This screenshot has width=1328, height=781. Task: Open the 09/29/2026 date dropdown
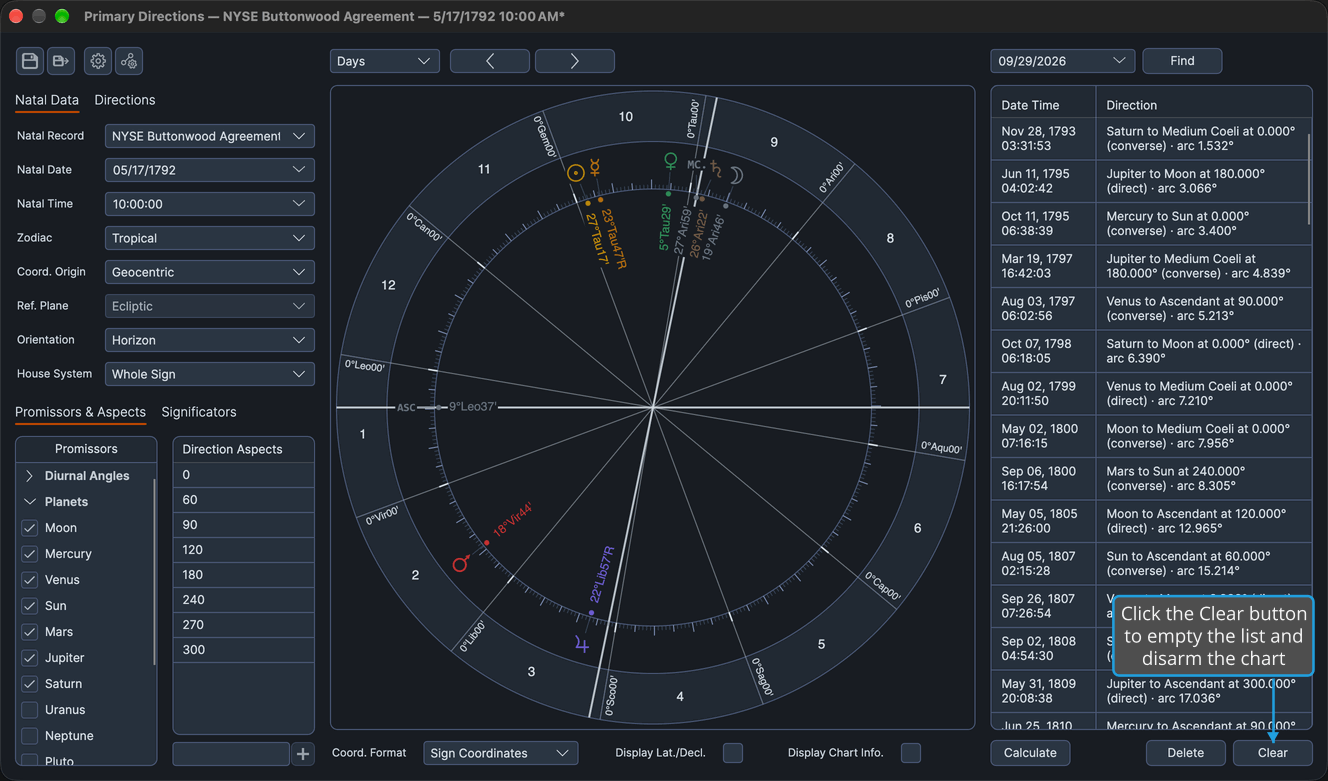point(1062,61)
